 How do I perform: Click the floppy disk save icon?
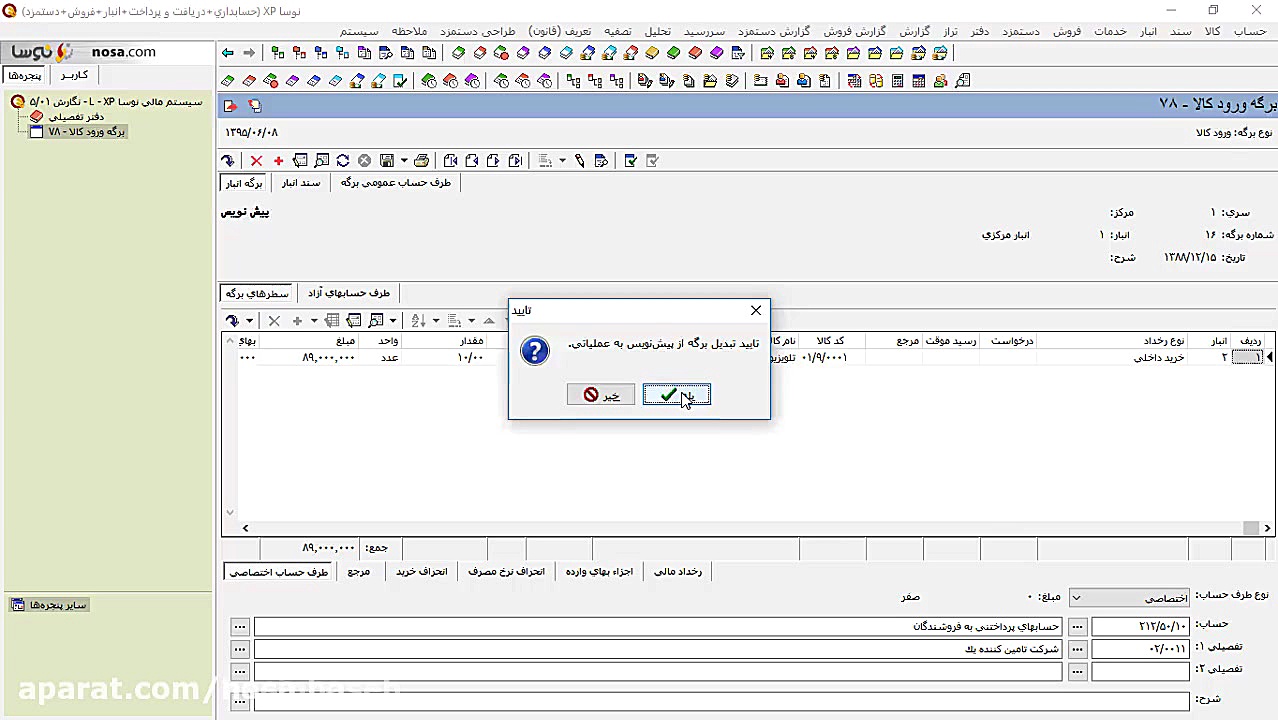point(387,160)
